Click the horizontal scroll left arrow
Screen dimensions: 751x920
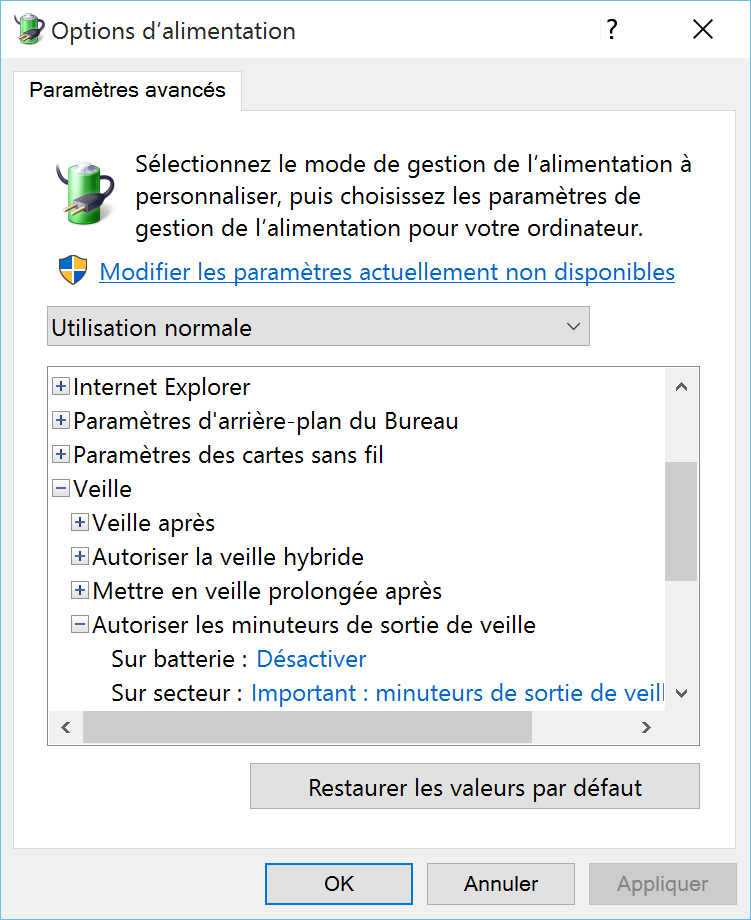(66, 729)
